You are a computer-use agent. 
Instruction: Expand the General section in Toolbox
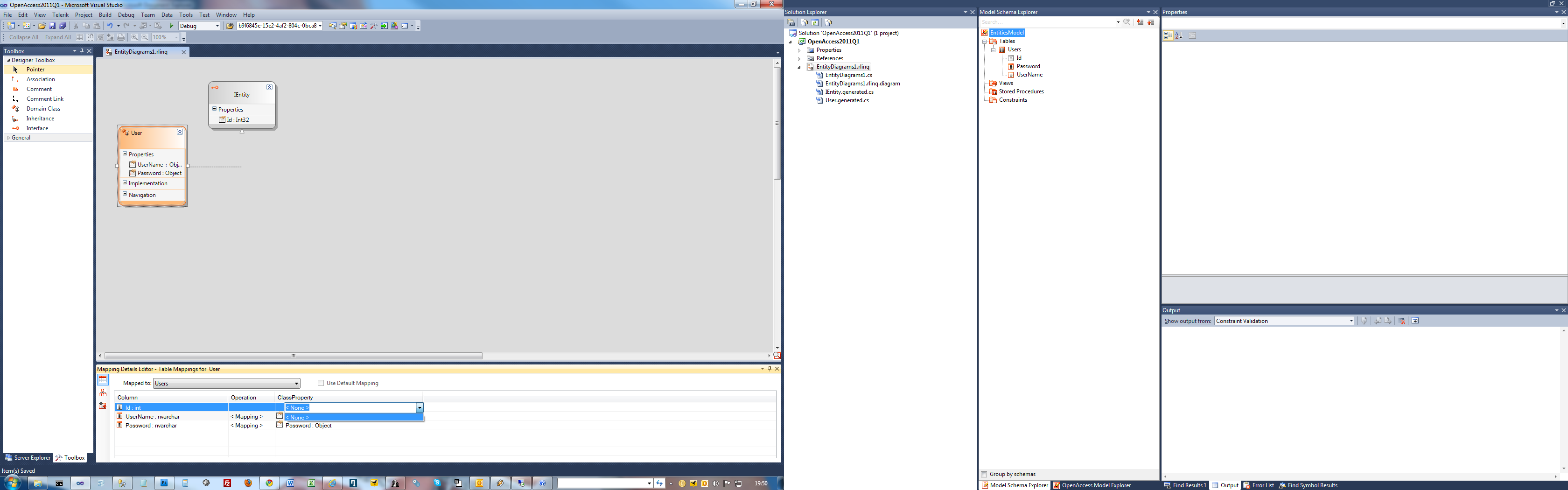click(x=8, y=138)
